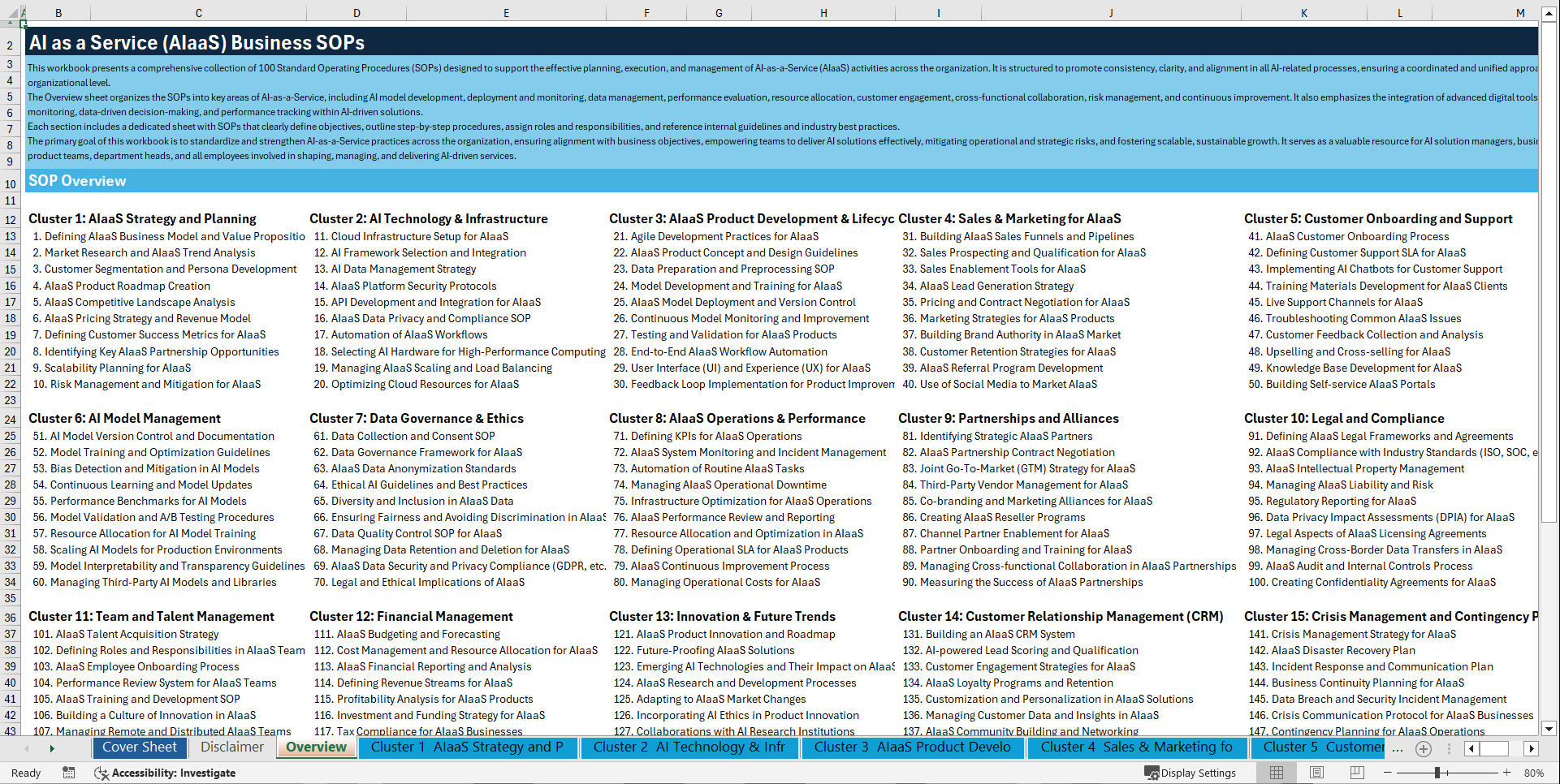Add a new worksheet with the plus icon
1560x784 pixels.
[x=1423, y=748]
